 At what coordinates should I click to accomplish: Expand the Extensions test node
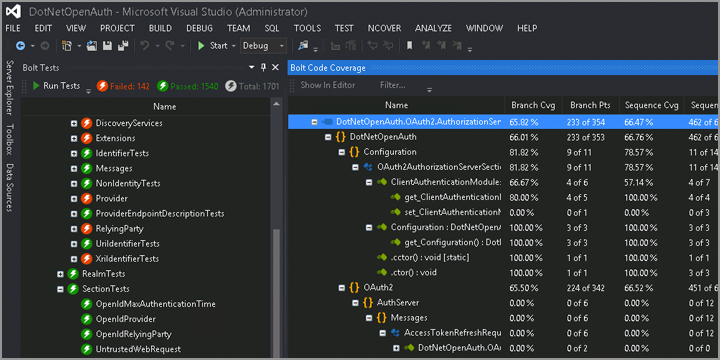point(74,138)
